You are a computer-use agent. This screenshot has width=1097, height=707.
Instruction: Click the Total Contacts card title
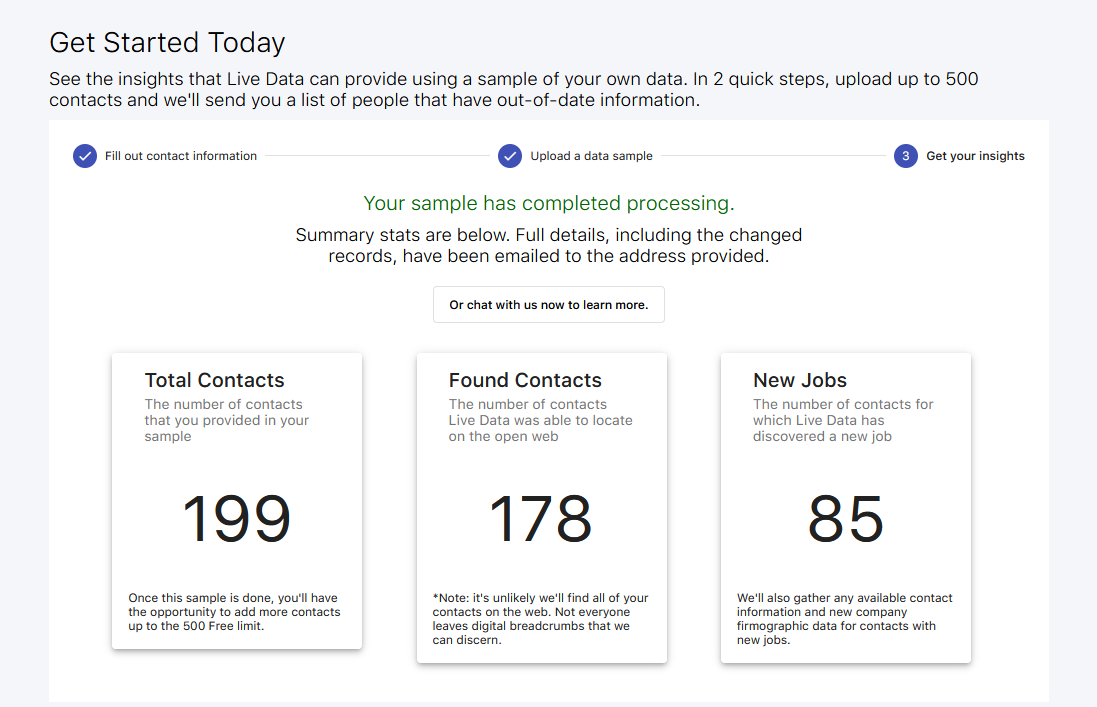215,380
